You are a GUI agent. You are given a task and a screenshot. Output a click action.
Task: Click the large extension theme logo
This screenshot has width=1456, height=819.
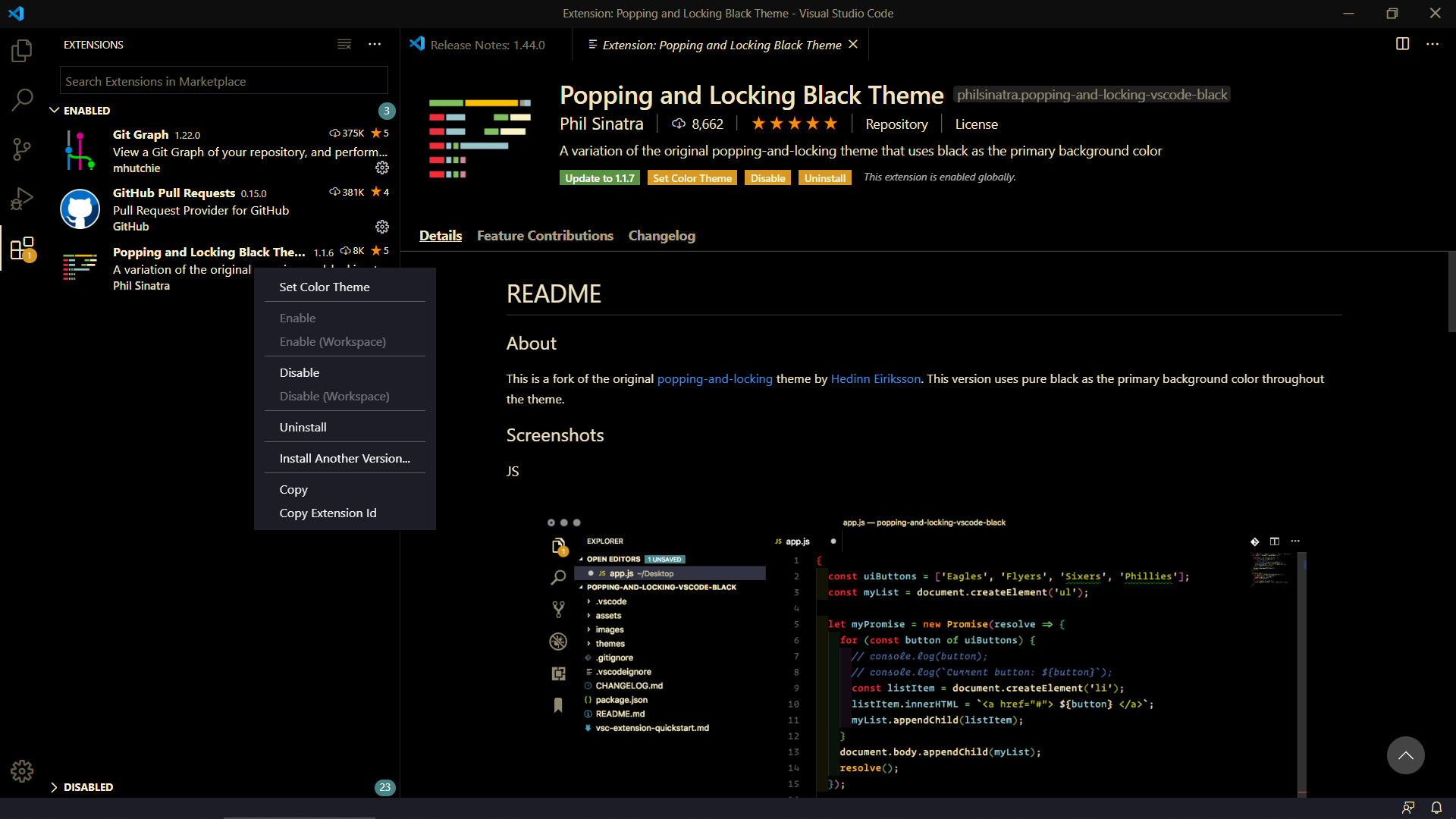pos(480,139)
